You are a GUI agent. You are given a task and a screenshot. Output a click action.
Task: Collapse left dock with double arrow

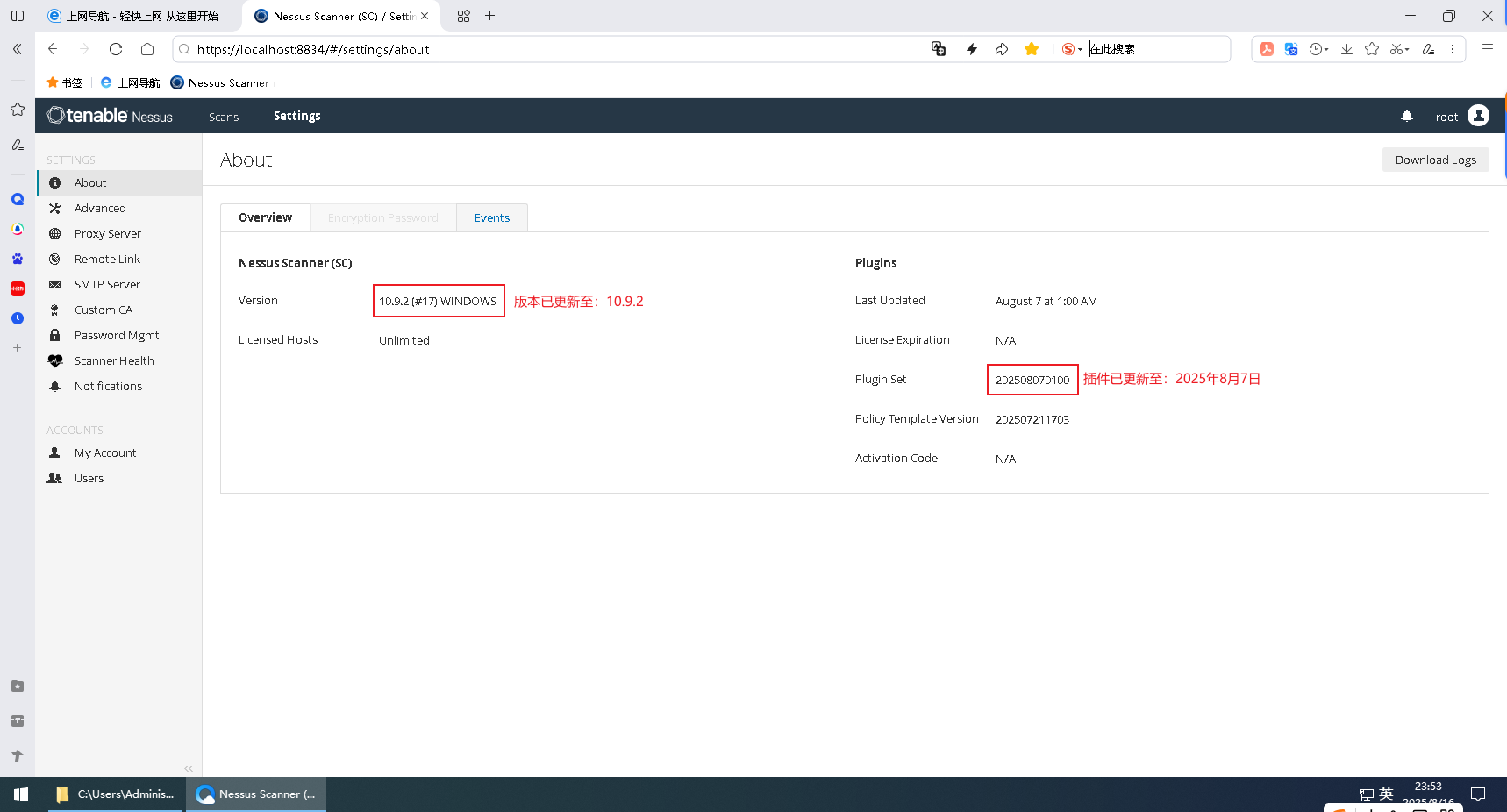coord(18,49)
